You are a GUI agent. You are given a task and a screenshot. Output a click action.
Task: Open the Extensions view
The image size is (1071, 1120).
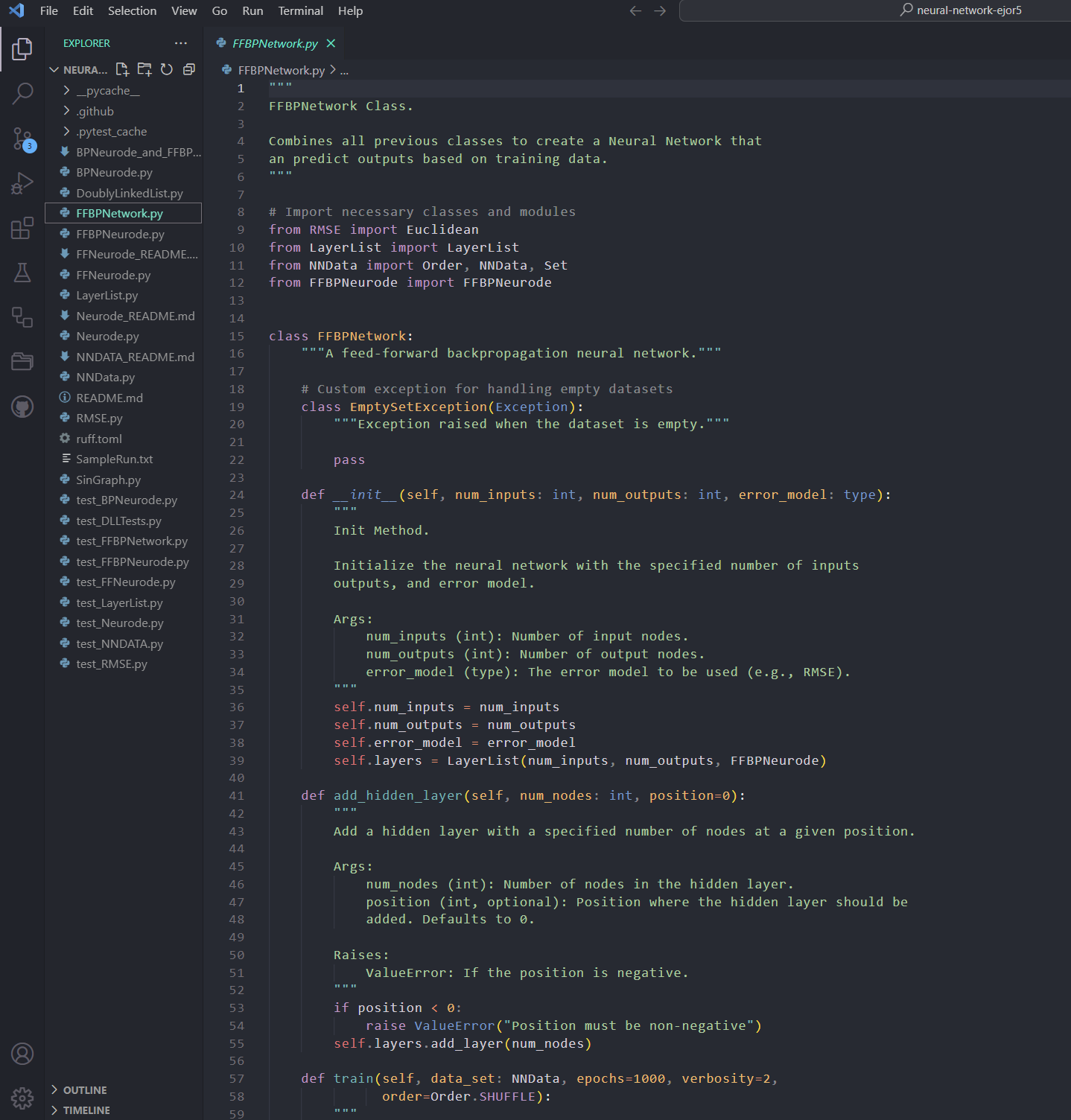pos(22,228)
